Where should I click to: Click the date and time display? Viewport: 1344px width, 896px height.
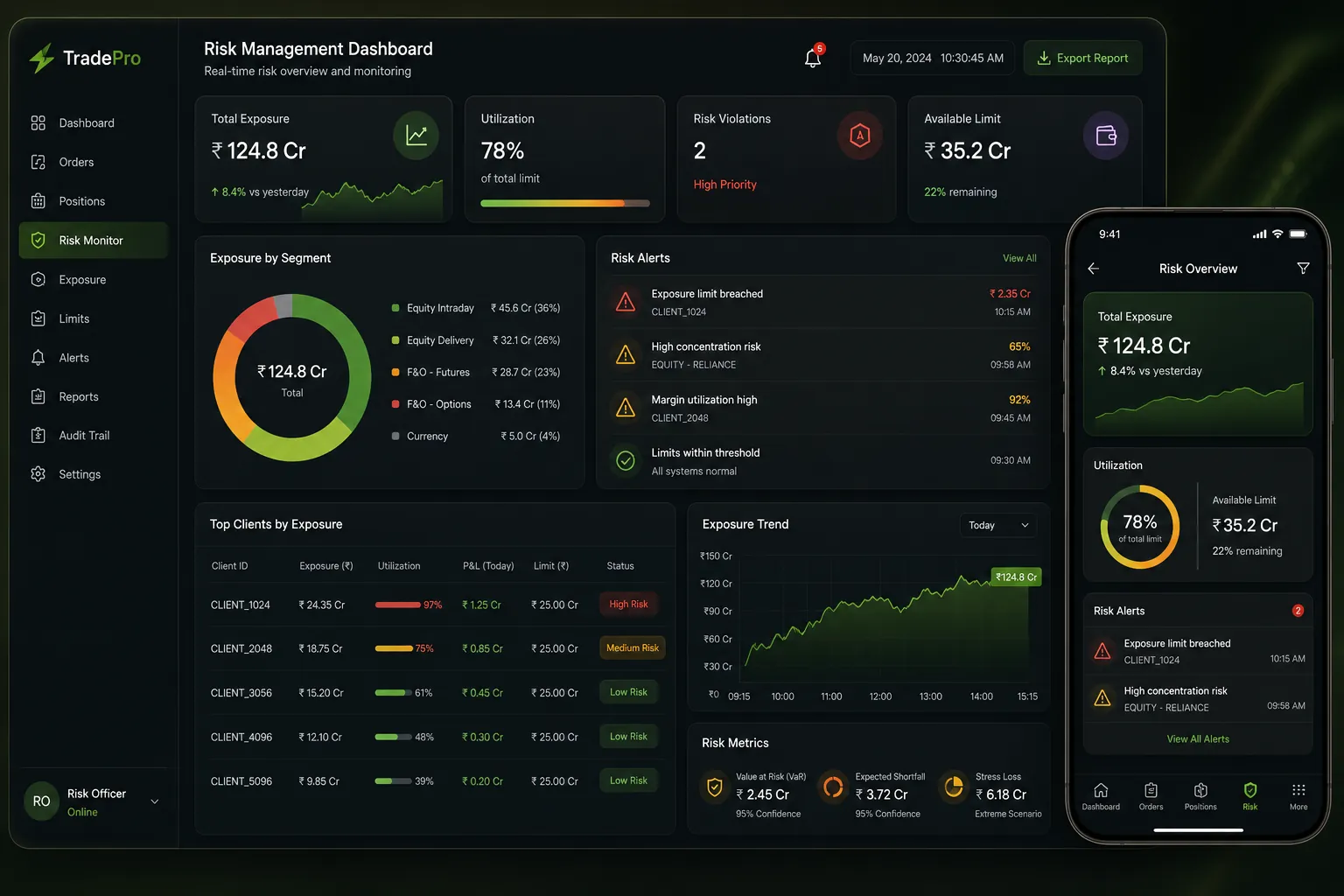[933, 58]
